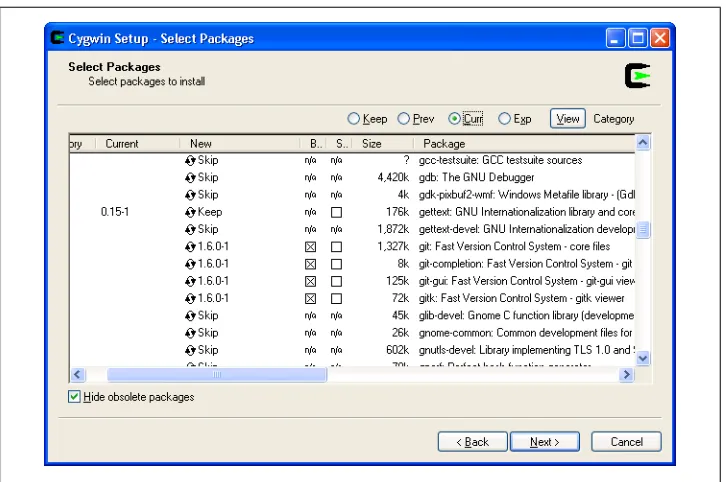
Task: Click gnutls-devel package description
Action: tap(526, 350)
